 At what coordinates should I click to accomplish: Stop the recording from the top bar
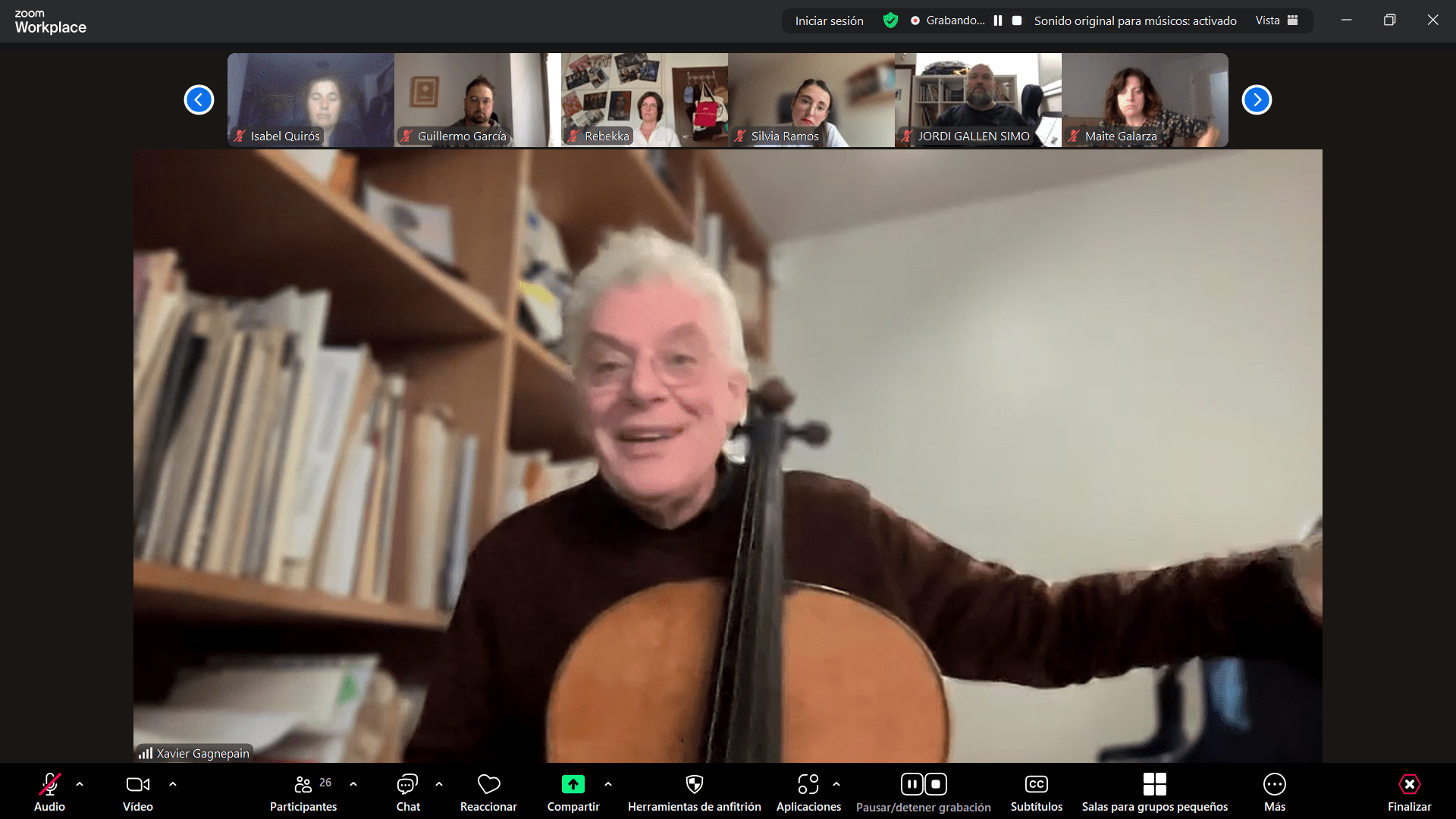tap(1016, 20)
